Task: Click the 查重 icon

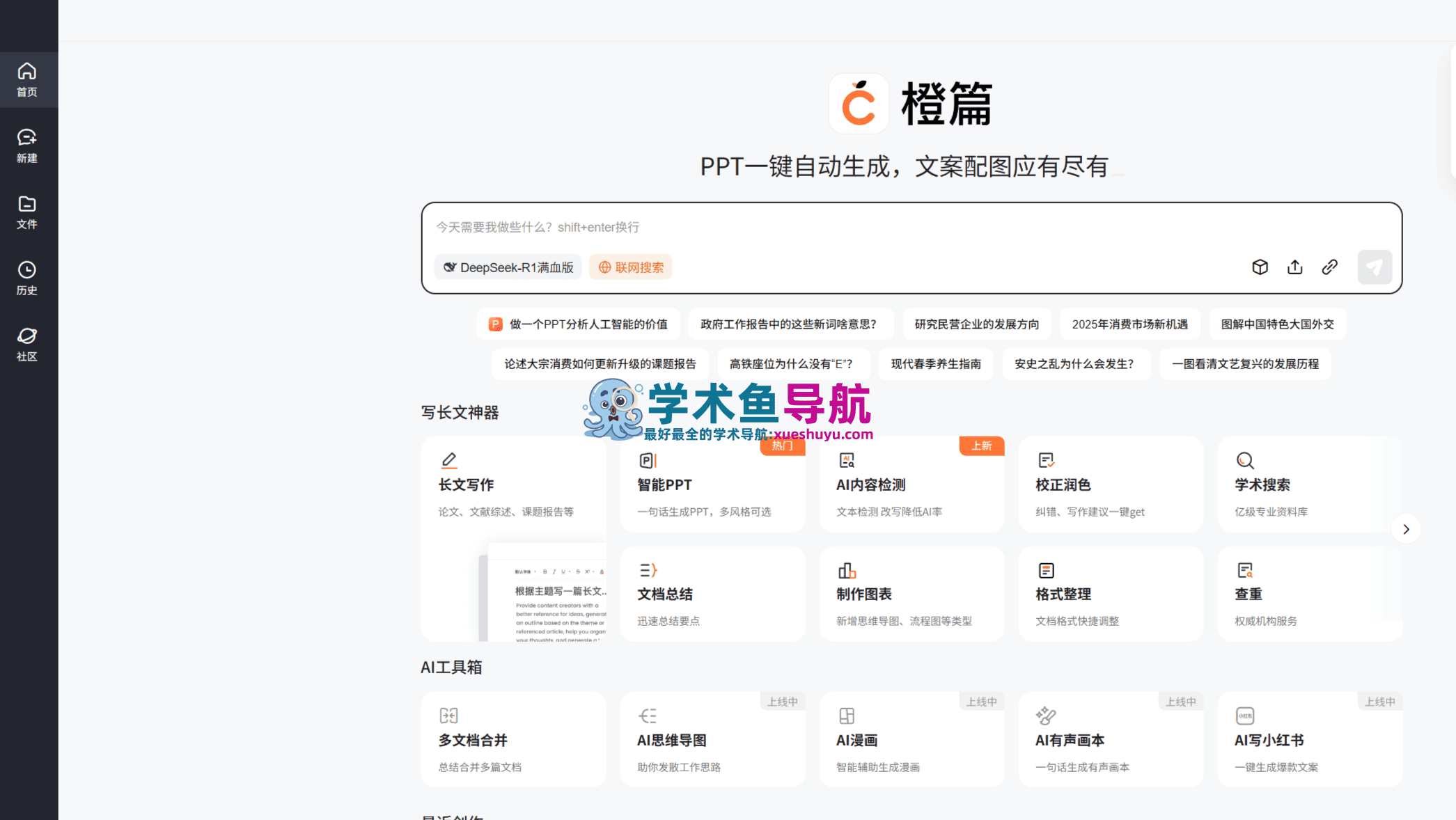Action: tap(1245, 570)
